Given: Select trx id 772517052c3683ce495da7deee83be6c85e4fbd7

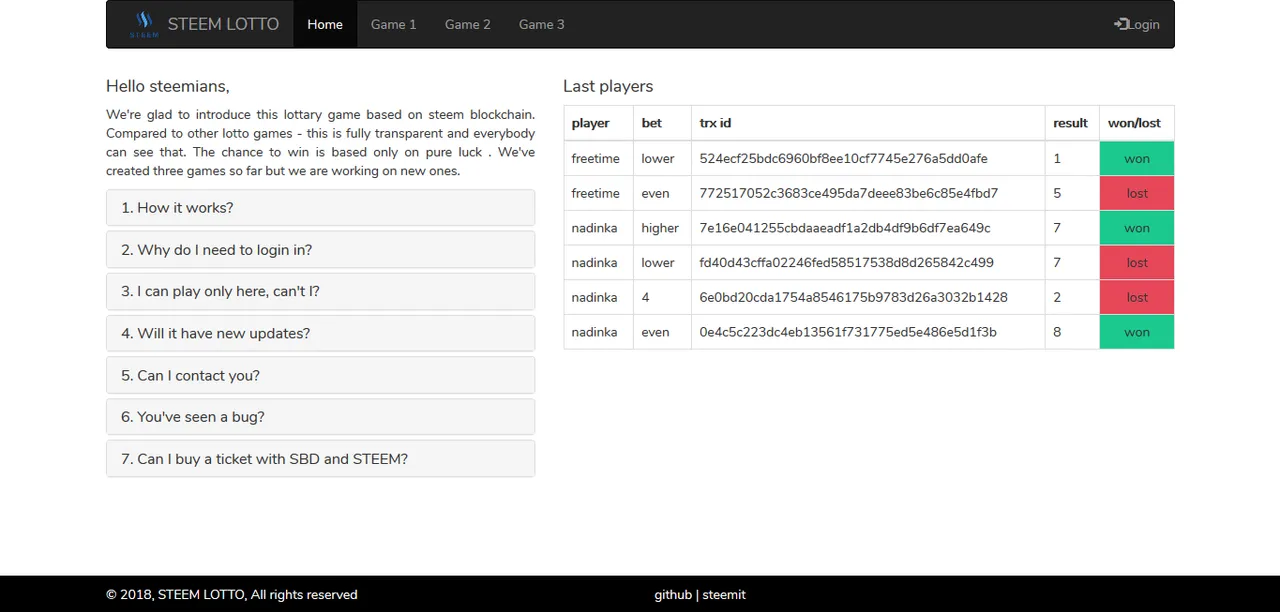Looking at the screenshot, I should 849,193.
